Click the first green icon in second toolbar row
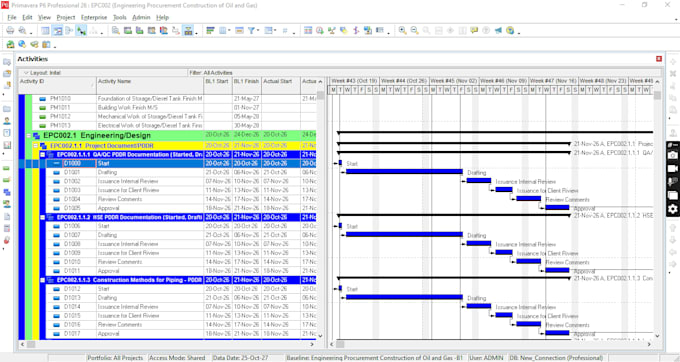The image size is (680, 362). pyautogui.click(x=10, y=44)
